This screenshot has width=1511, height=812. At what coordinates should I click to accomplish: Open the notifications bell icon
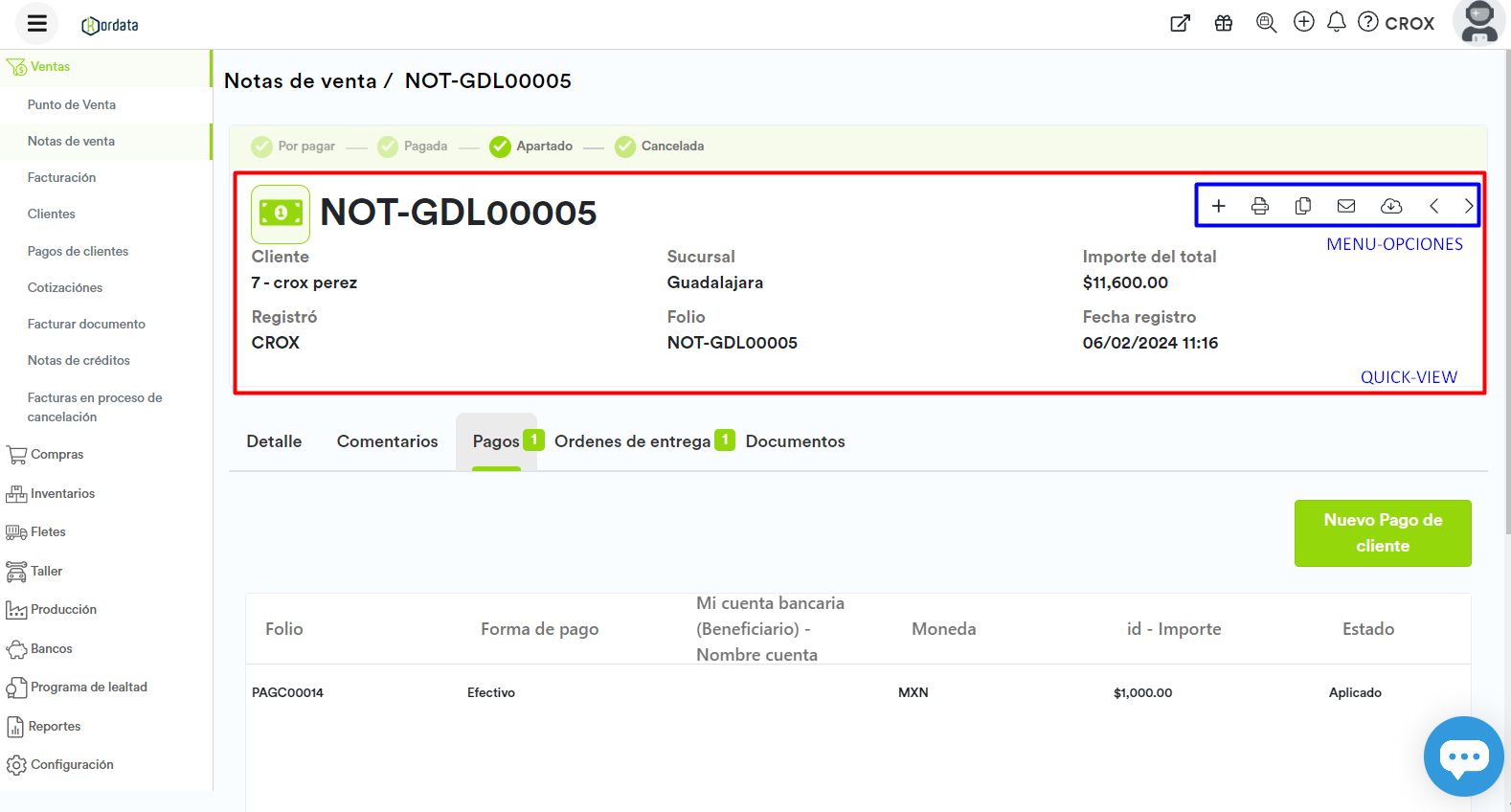(x=1337, y=22)
